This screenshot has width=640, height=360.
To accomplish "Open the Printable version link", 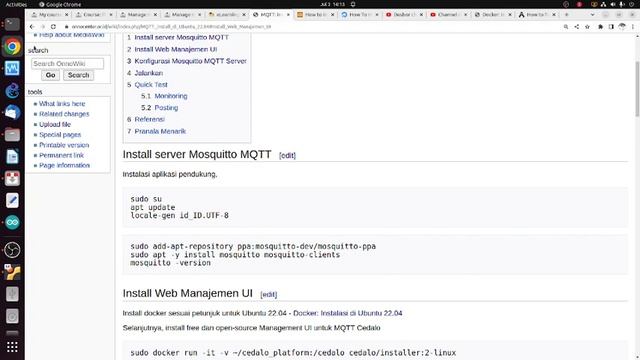I will click(x=64, y=145).
